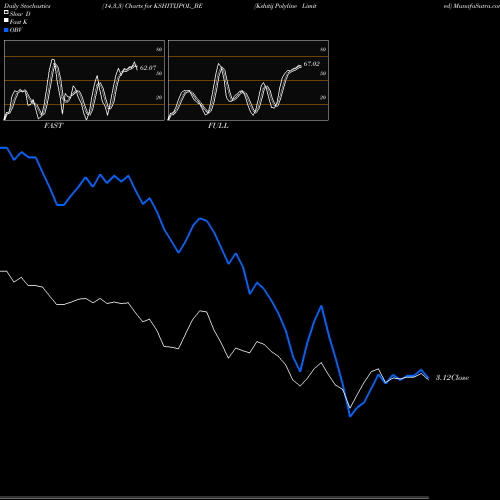Click the FULL chart label

[x=218, y=125]
